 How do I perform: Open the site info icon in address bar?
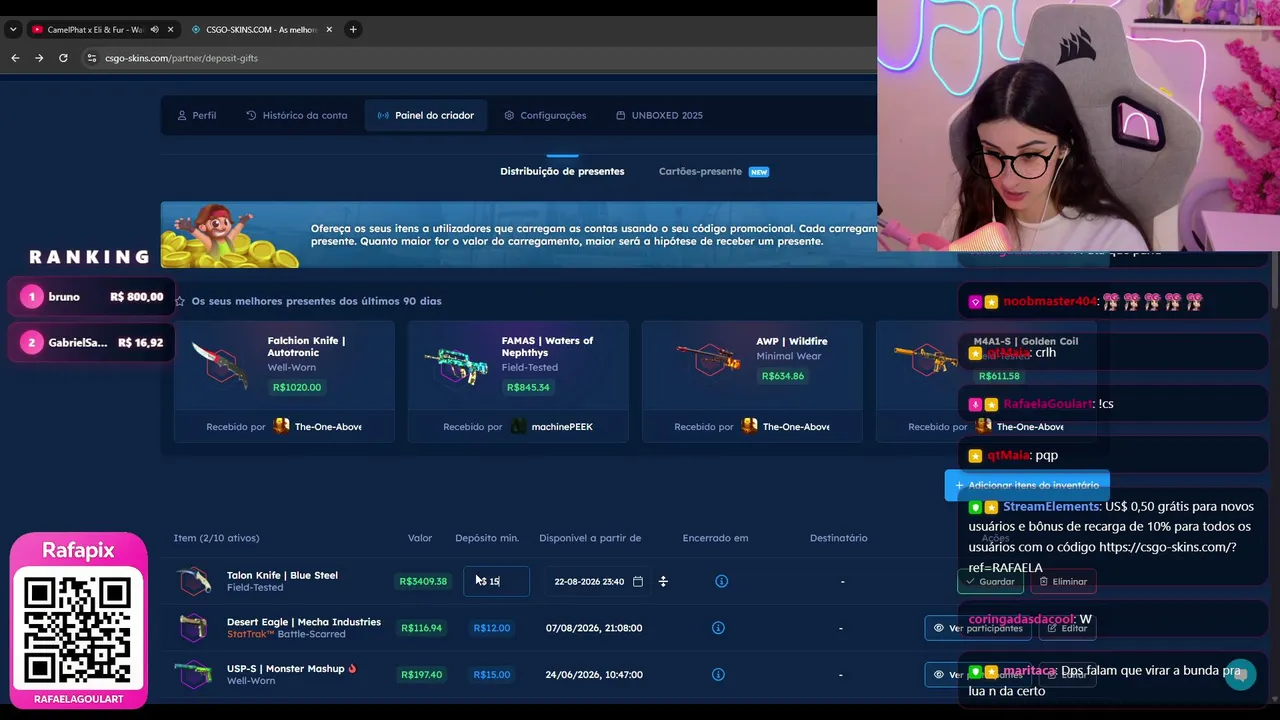click(92, 58)
